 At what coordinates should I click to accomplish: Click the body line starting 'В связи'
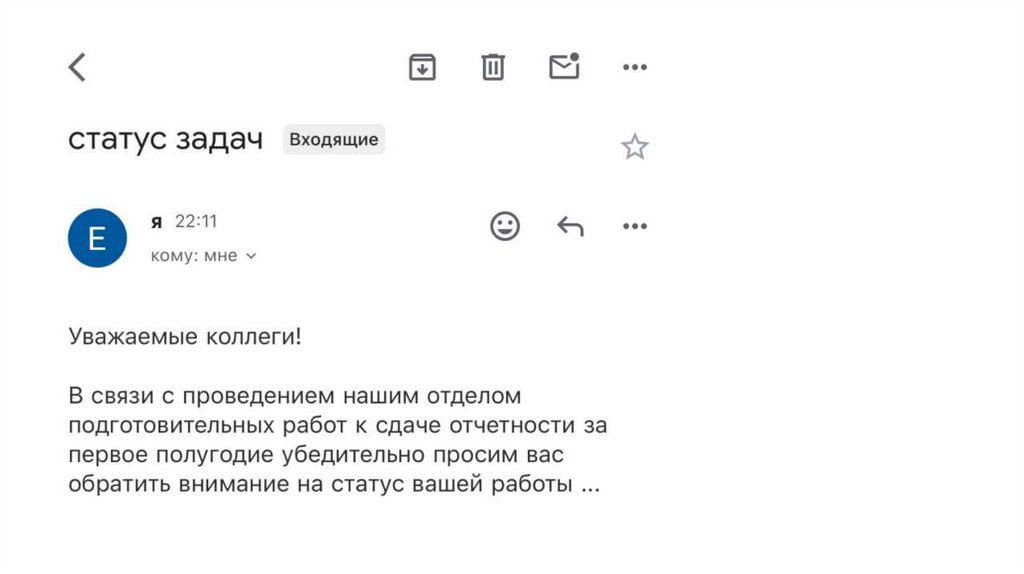point(294,396)
